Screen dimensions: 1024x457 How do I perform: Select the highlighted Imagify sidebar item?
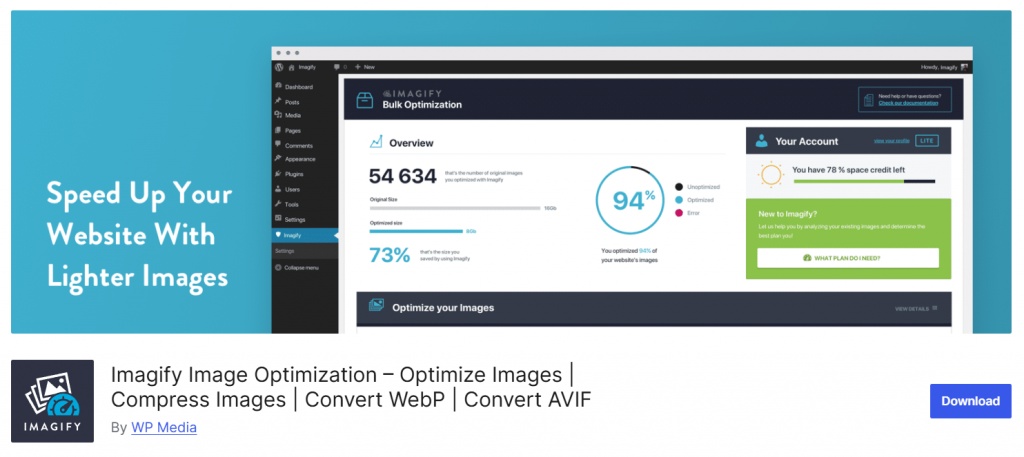click(x=305, y=235)
